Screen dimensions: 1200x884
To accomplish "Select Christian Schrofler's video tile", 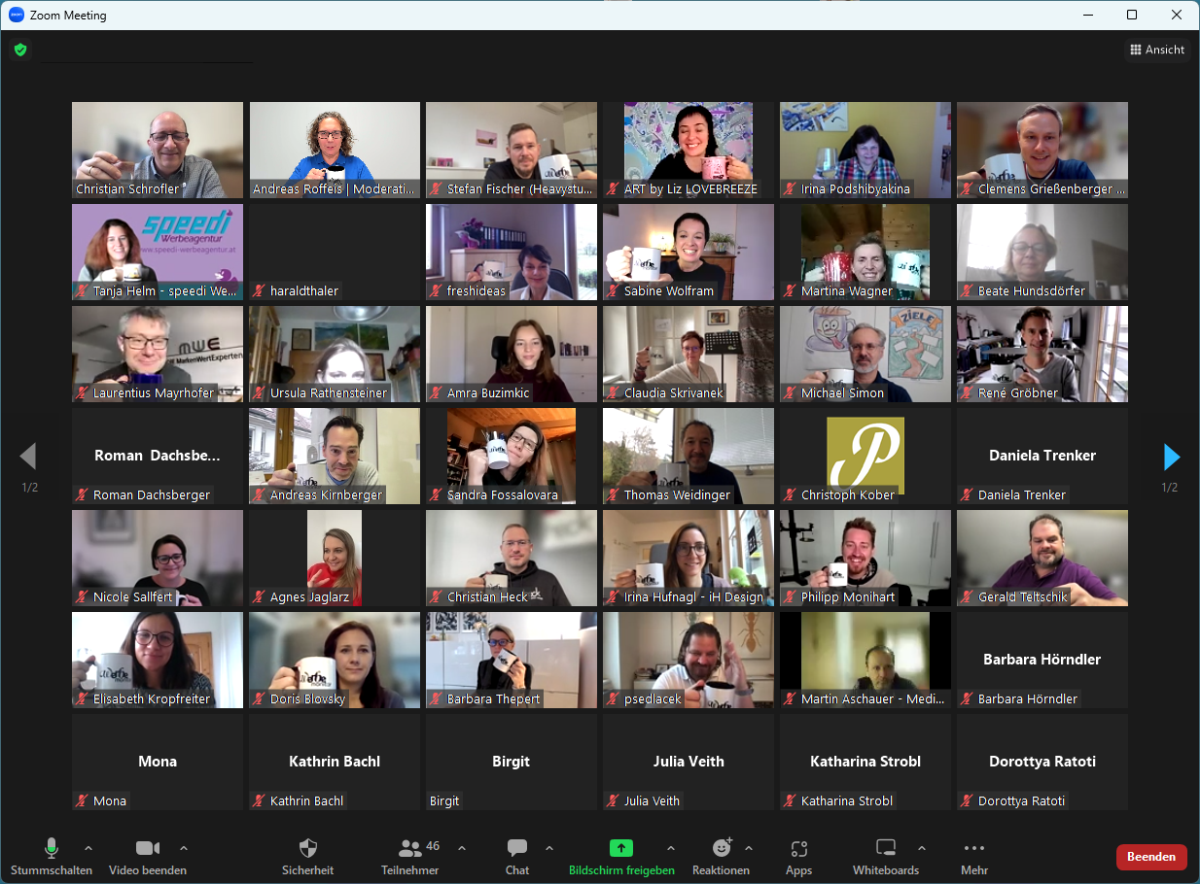I will (x=157, y=149).
